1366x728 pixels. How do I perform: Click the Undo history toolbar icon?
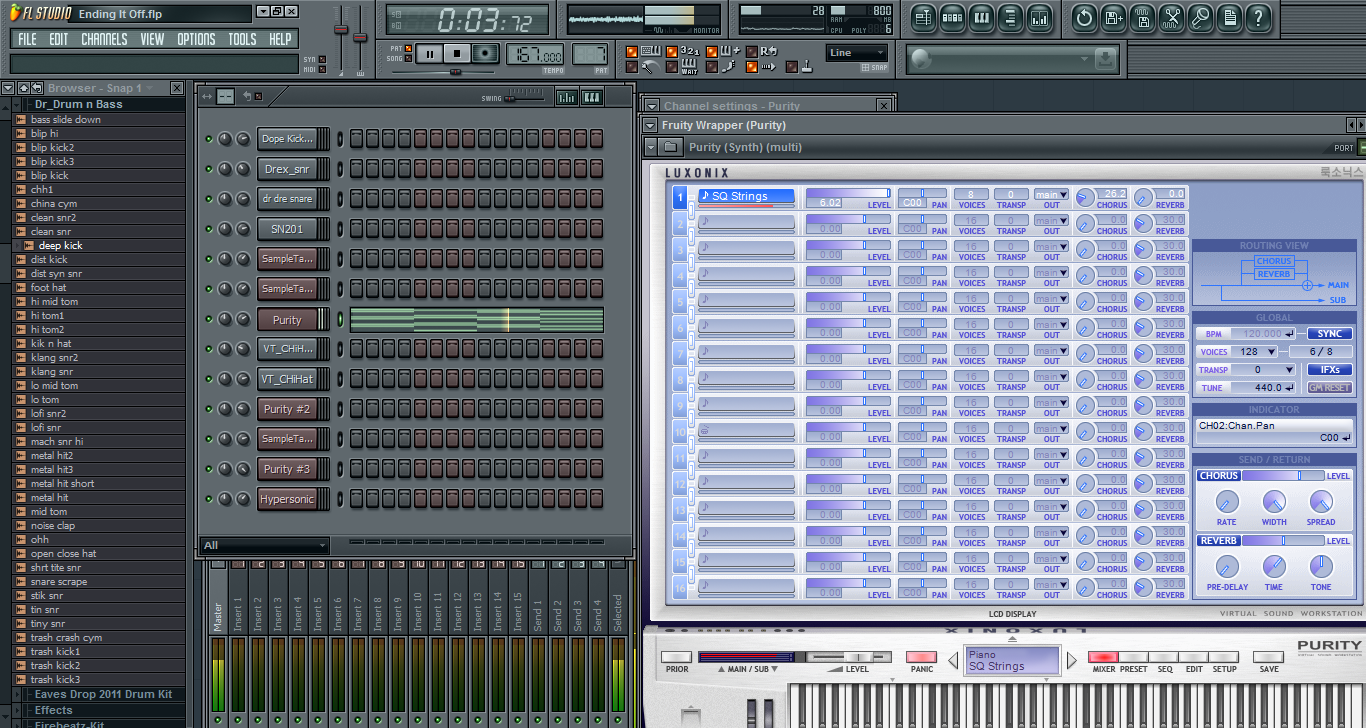pos(1084,17)
